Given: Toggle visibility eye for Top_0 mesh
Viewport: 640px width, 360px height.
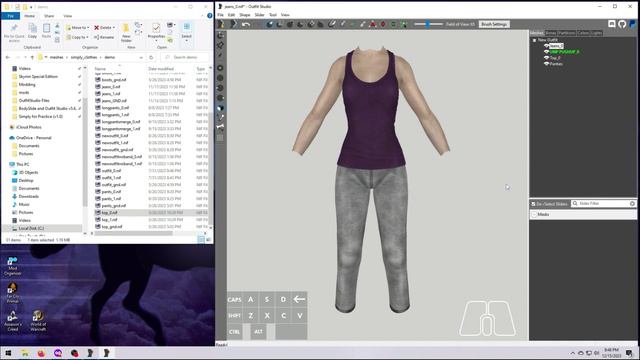Looking at the screenshot, I should pos(547,58).
